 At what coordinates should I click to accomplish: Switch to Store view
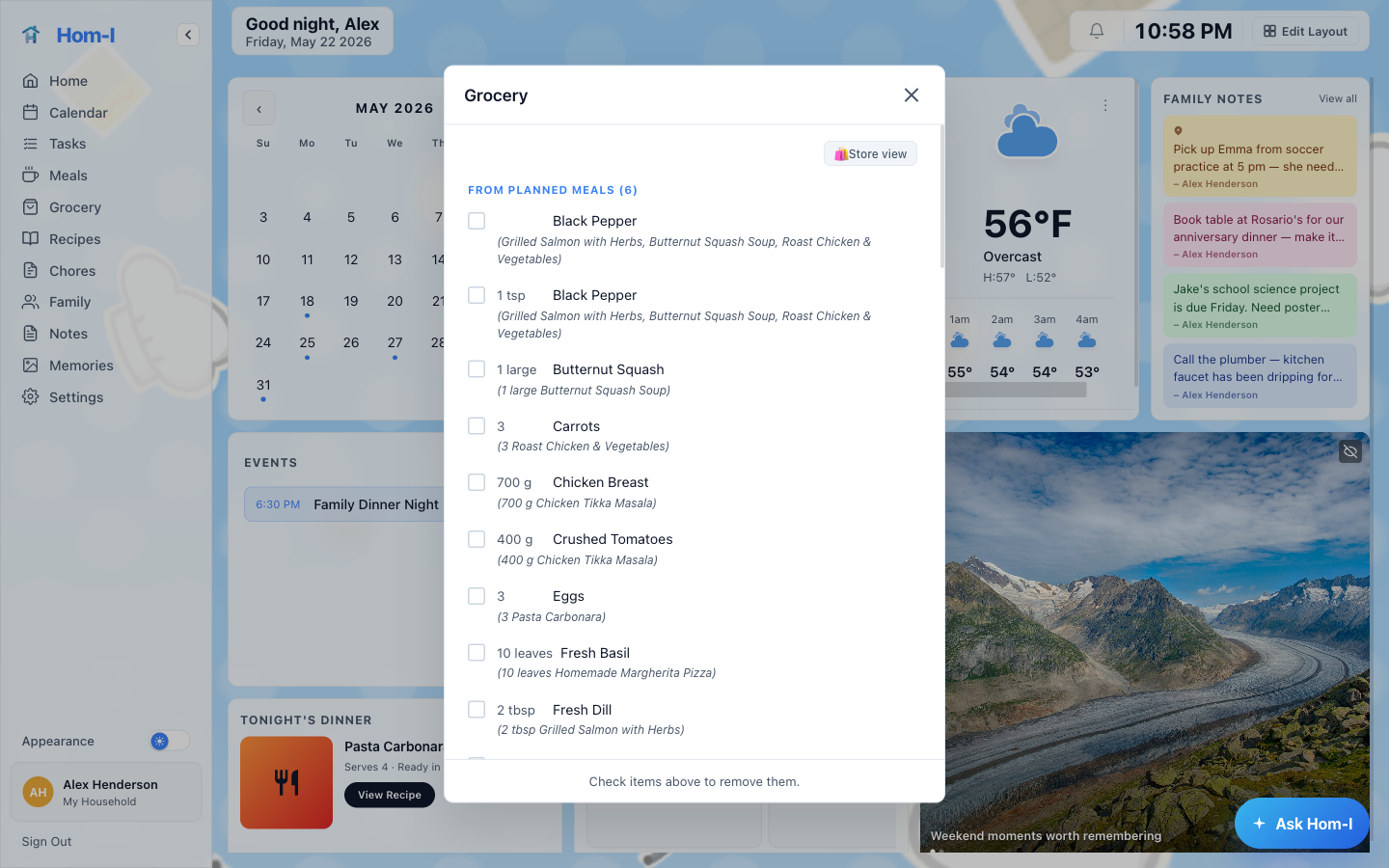pyautogui.click(x=870, y=154)
